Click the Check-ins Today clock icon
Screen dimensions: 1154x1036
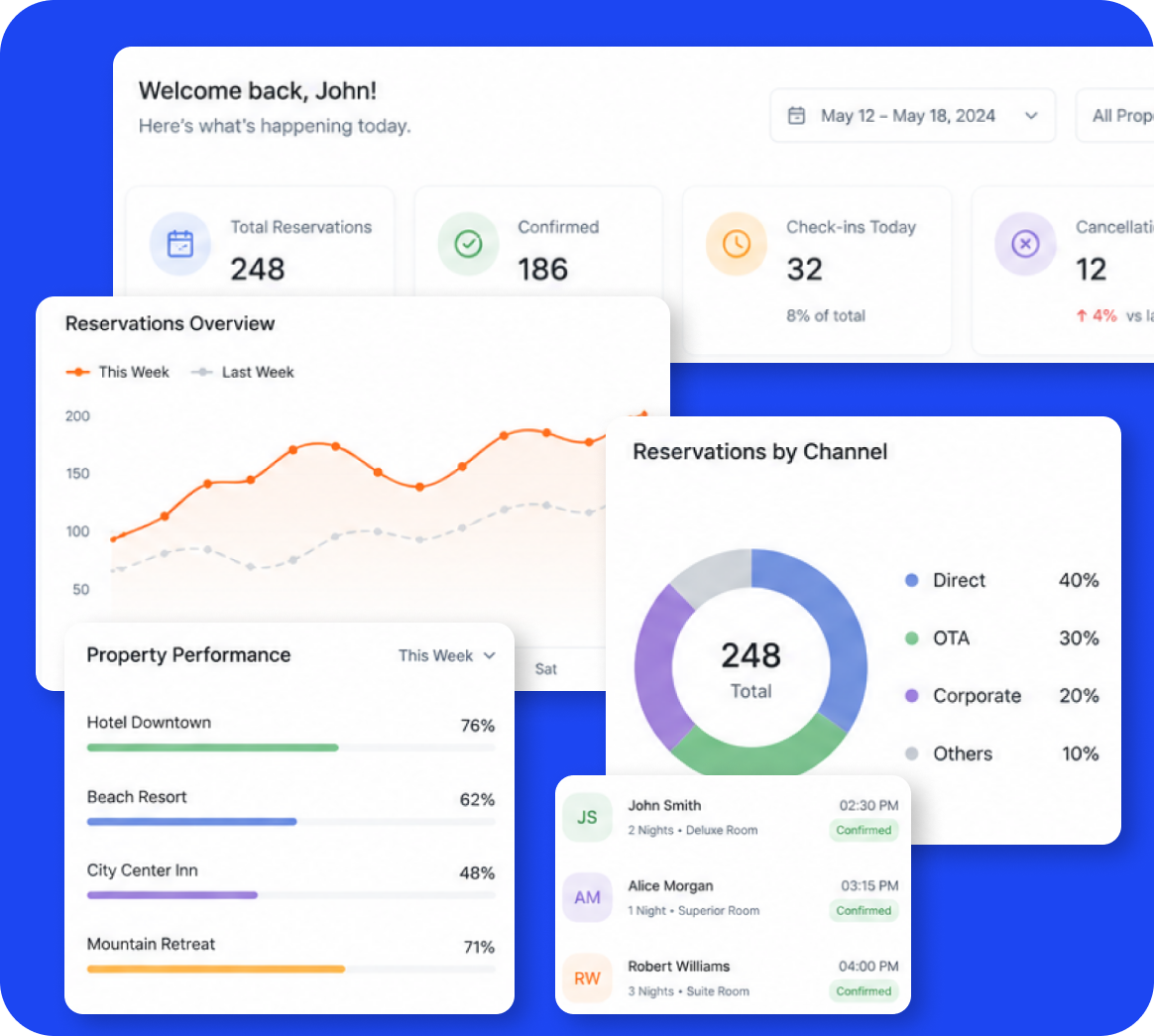[737, 244]
